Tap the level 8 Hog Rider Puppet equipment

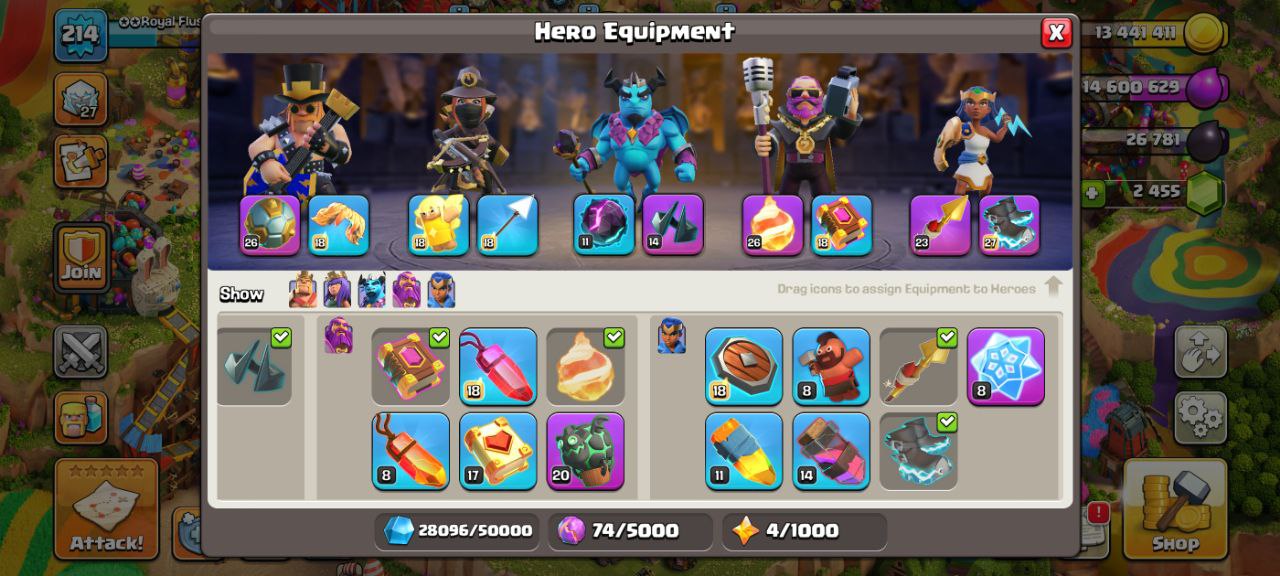pos(832,366)
